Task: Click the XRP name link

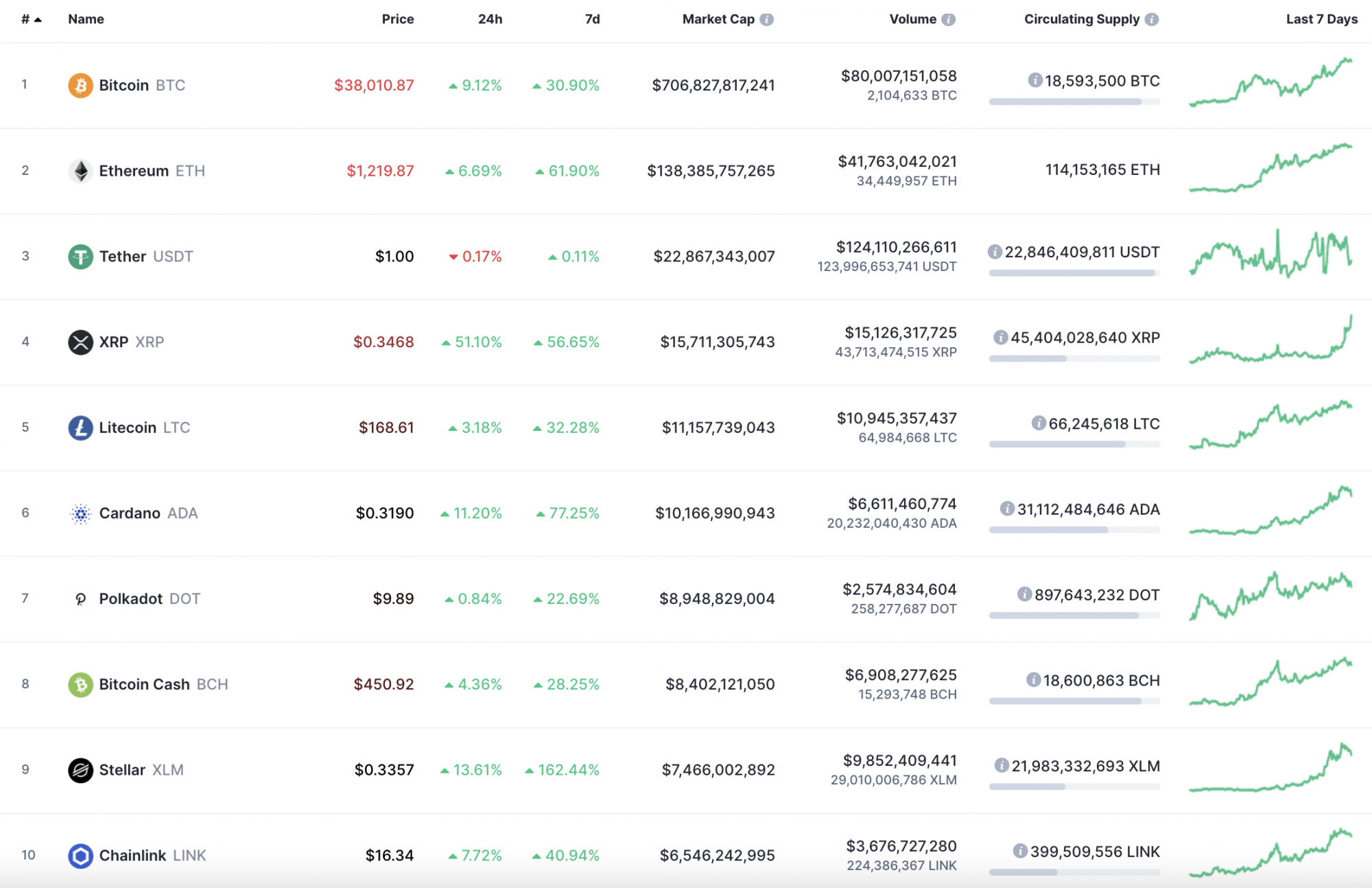Action: tap(113, 342)
